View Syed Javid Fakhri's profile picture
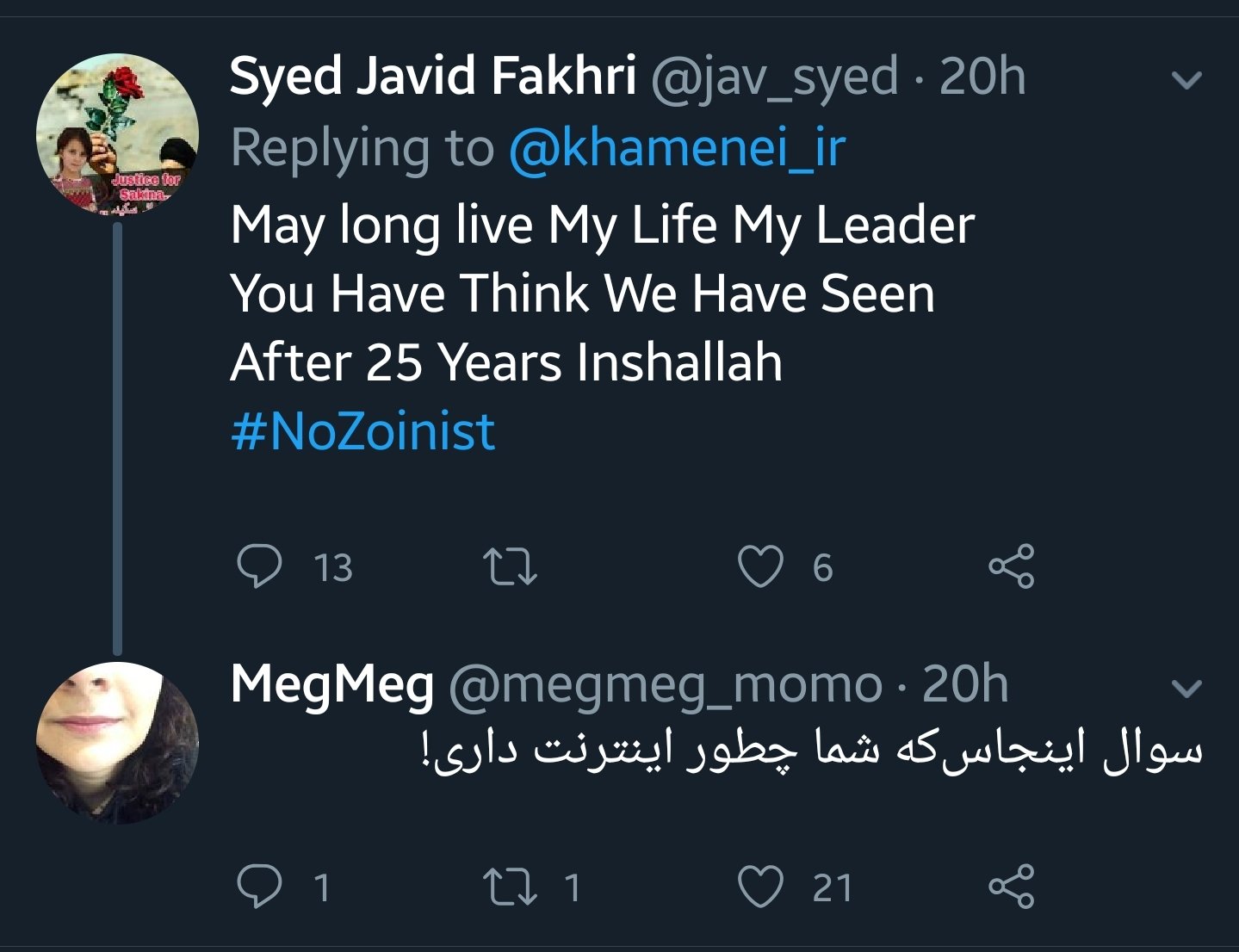The image size is (1239, 952). pos(117,134)
